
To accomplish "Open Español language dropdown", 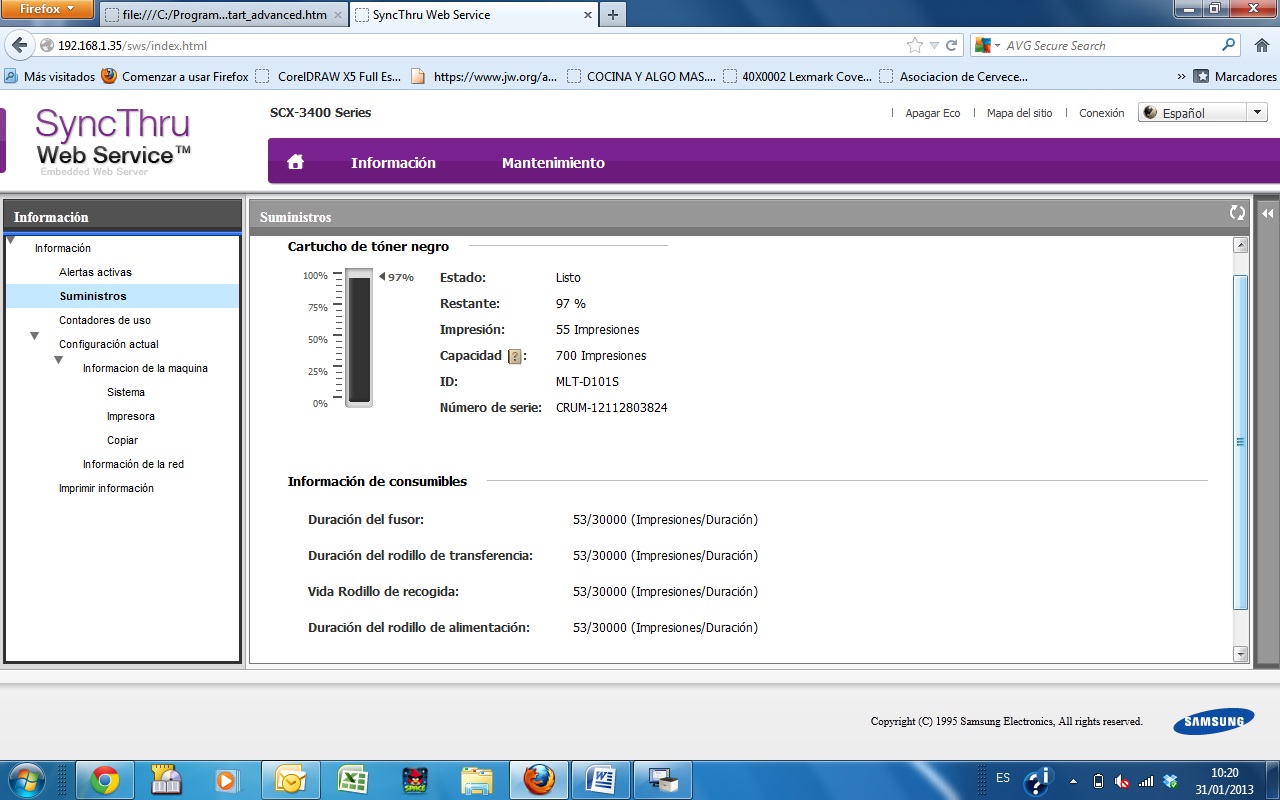I will (1203, 113).
